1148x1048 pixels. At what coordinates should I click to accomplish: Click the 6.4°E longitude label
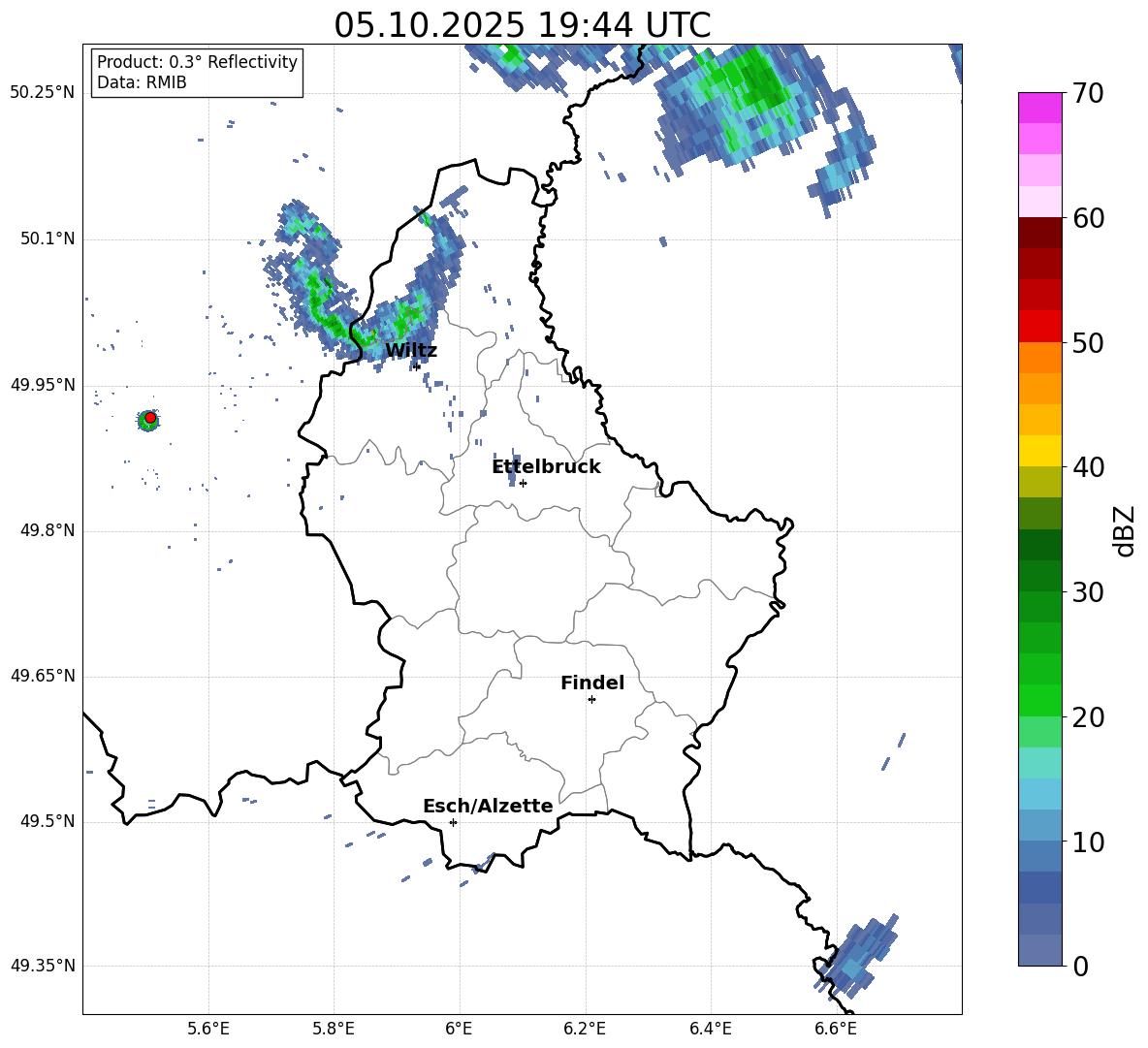point(711,1029)
